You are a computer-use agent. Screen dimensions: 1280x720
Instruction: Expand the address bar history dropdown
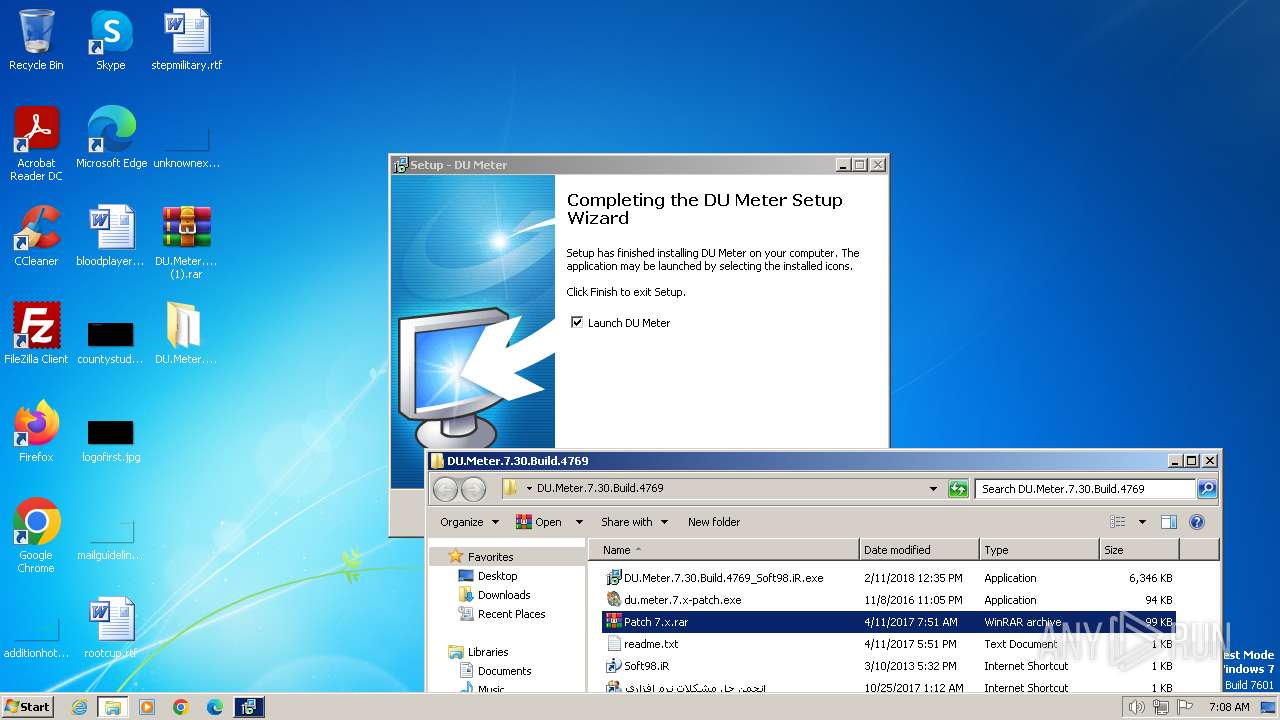(x=933, y=489)
